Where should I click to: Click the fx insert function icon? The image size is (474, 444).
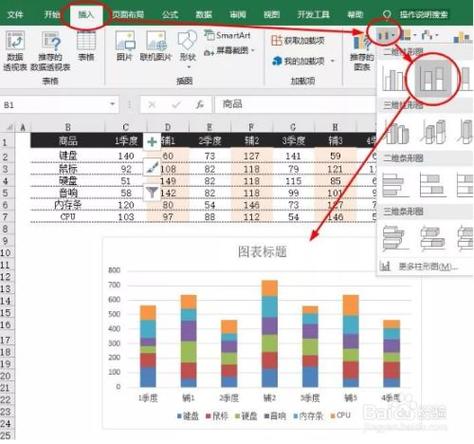[x=200, y=105]
